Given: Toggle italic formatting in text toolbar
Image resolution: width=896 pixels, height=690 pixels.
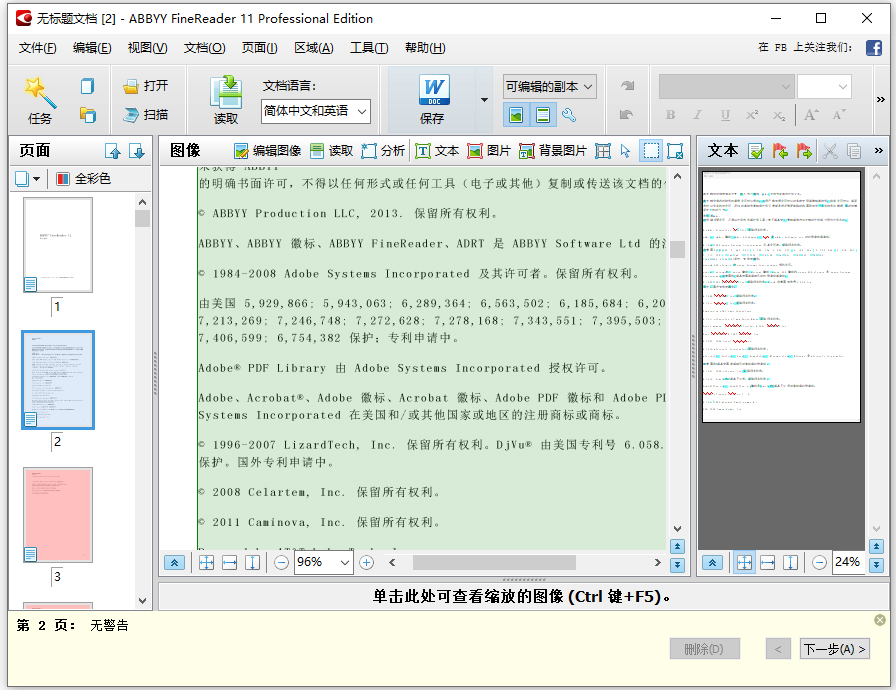Looking at the screenshot, I should tap(699, 116).
